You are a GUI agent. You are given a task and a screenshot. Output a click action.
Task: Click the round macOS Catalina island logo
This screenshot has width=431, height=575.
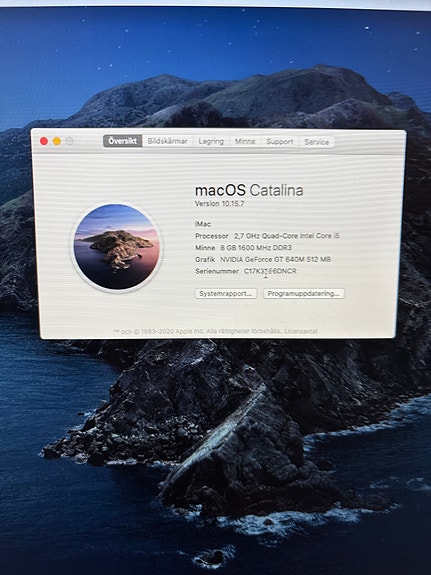116,247
